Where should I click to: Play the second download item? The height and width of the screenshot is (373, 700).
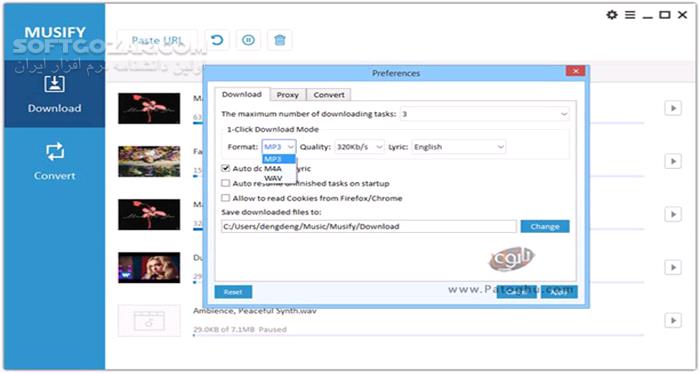[x=673, y=161]
